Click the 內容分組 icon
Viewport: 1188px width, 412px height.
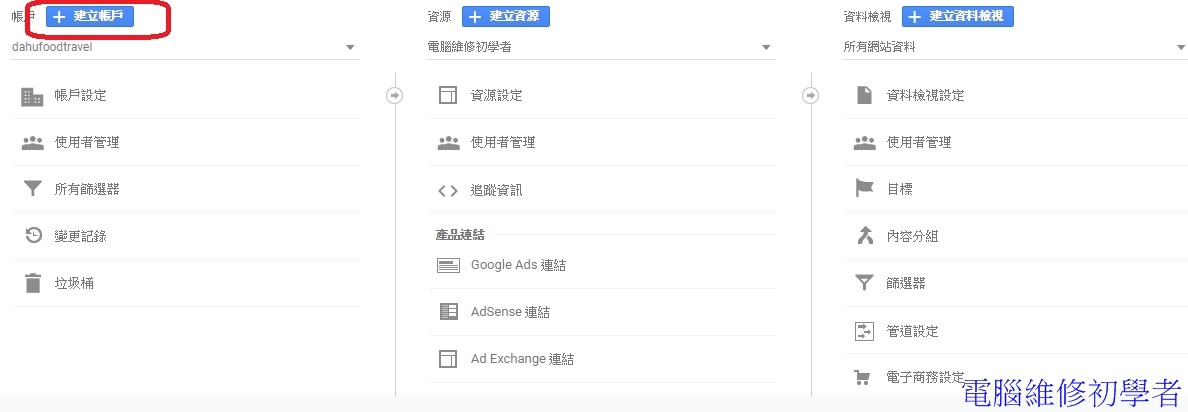coord(864,236)
